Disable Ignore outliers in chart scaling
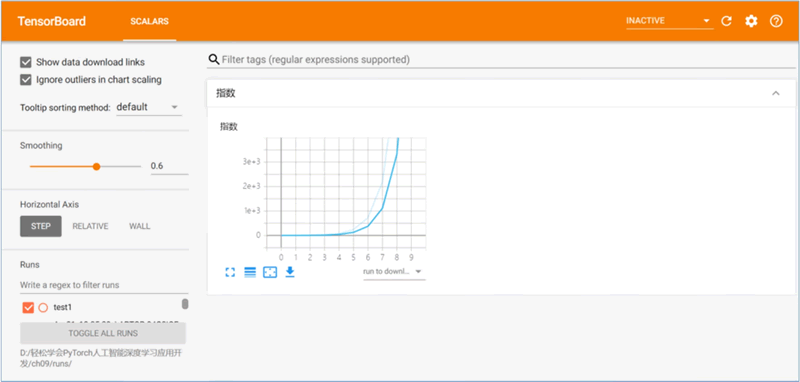The image size is (800, 382). coord(26,80)
